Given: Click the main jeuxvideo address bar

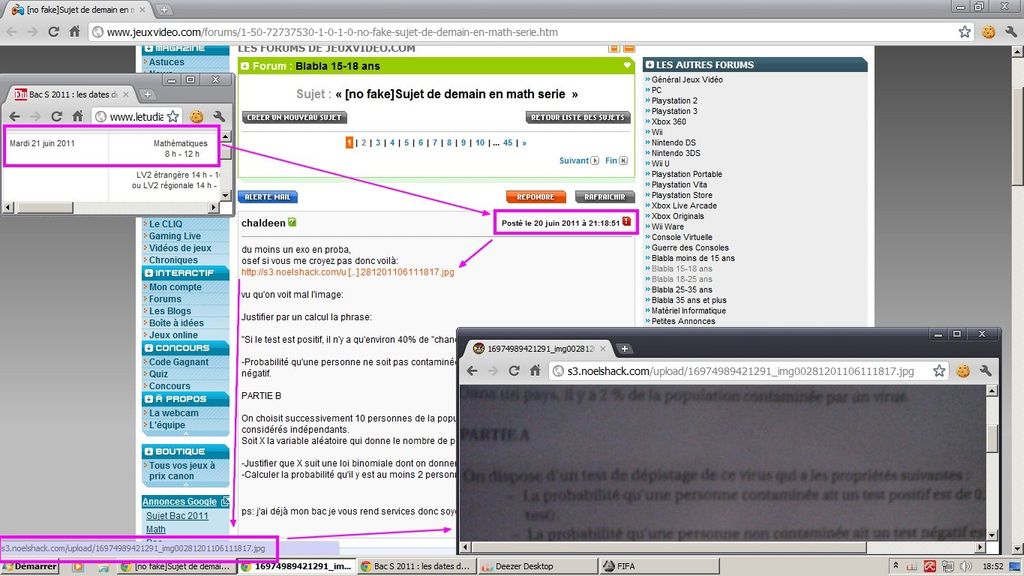Looking at the screenshot, I should point(532,32).
